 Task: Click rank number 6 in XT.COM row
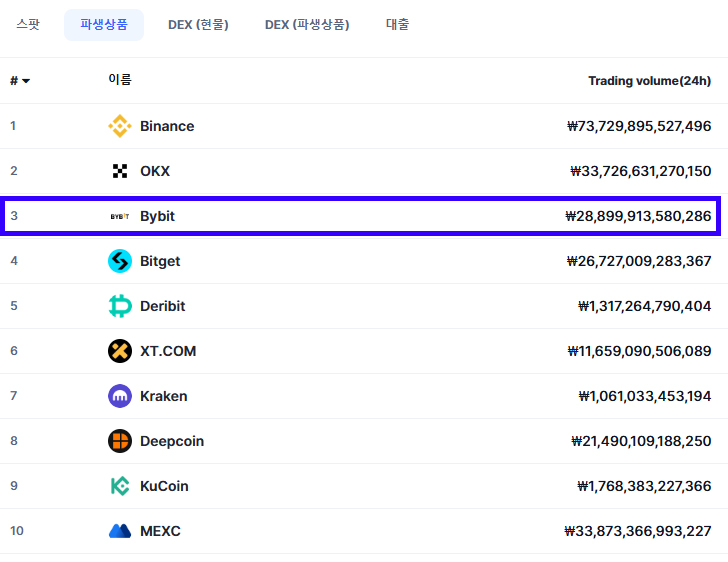click(14, 351)
